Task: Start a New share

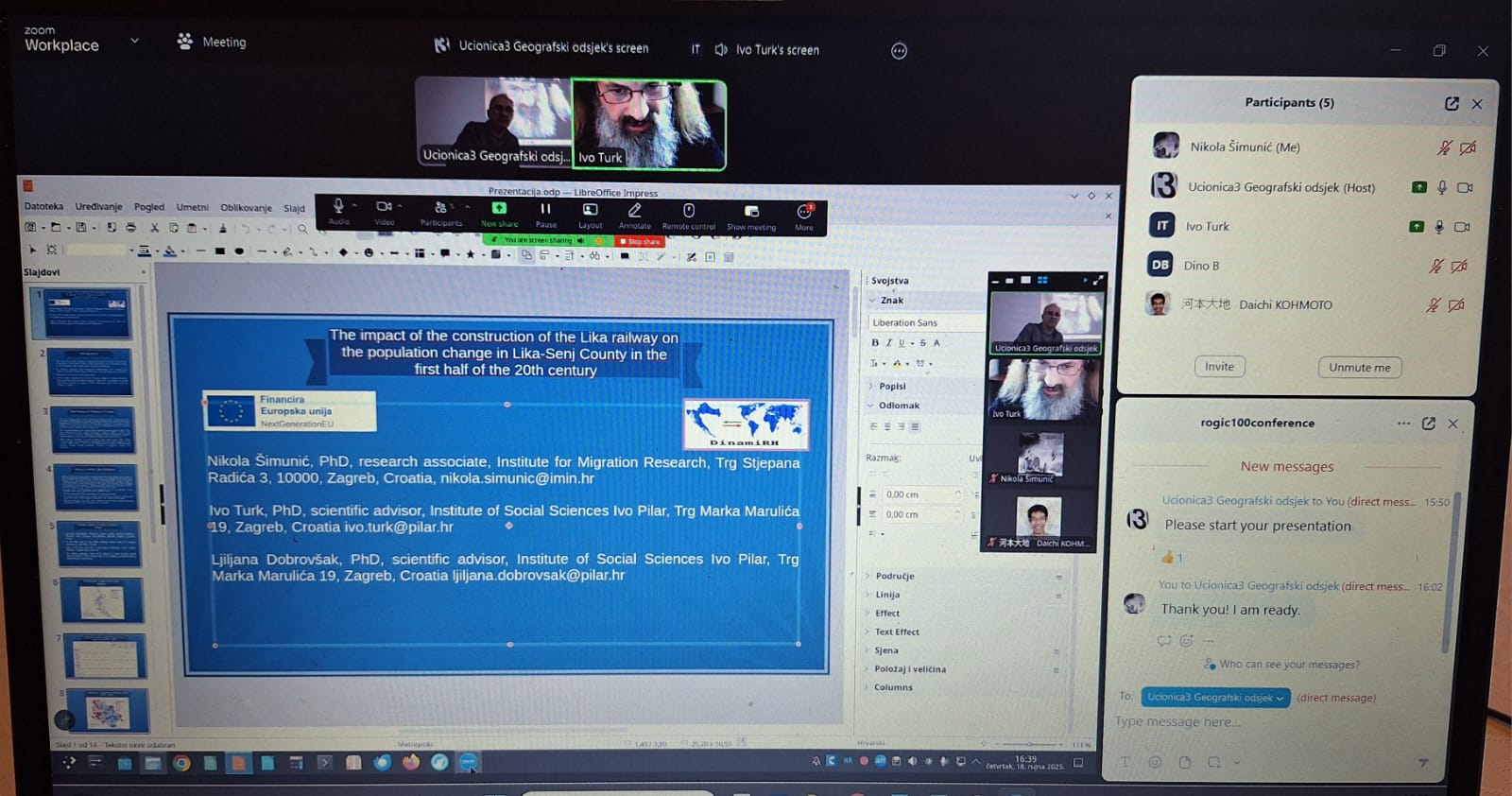Action: (499, 210)
